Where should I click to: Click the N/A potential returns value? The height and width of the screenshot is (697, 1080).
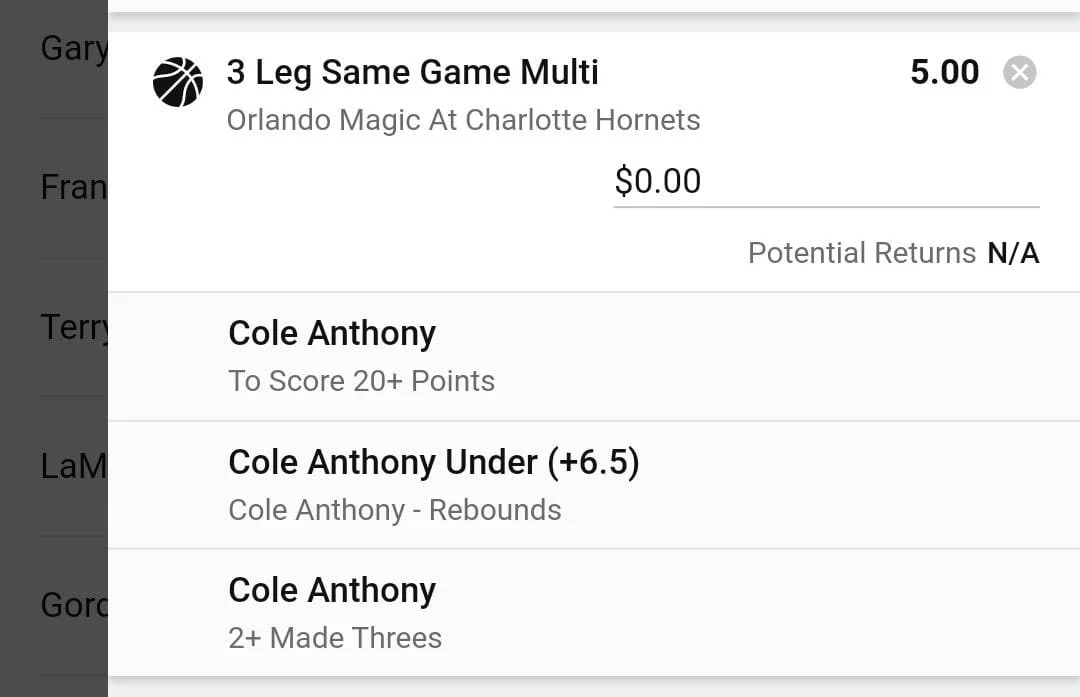pos(1013,253)
